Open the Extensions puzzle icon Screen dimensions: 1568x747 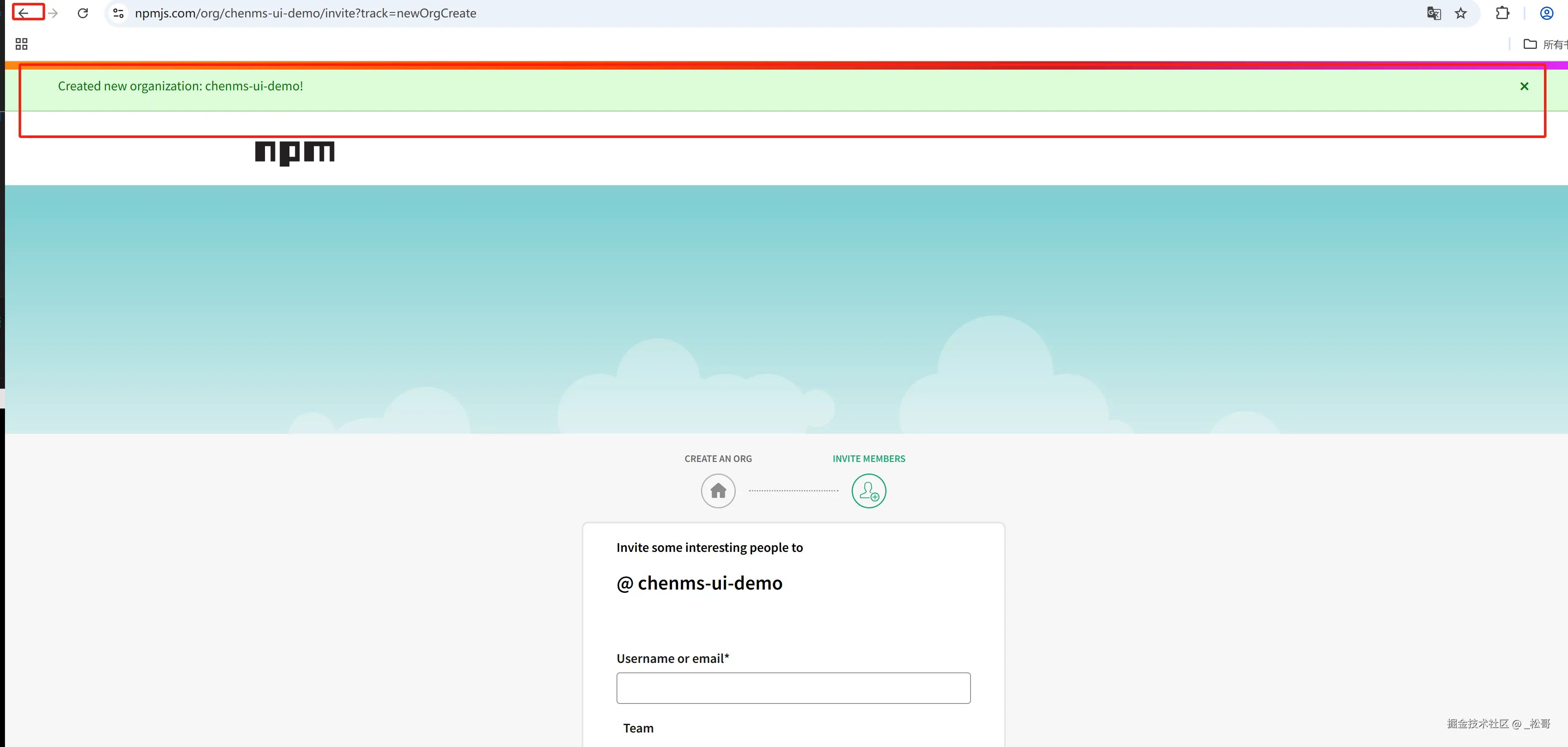coord(1502,13)
